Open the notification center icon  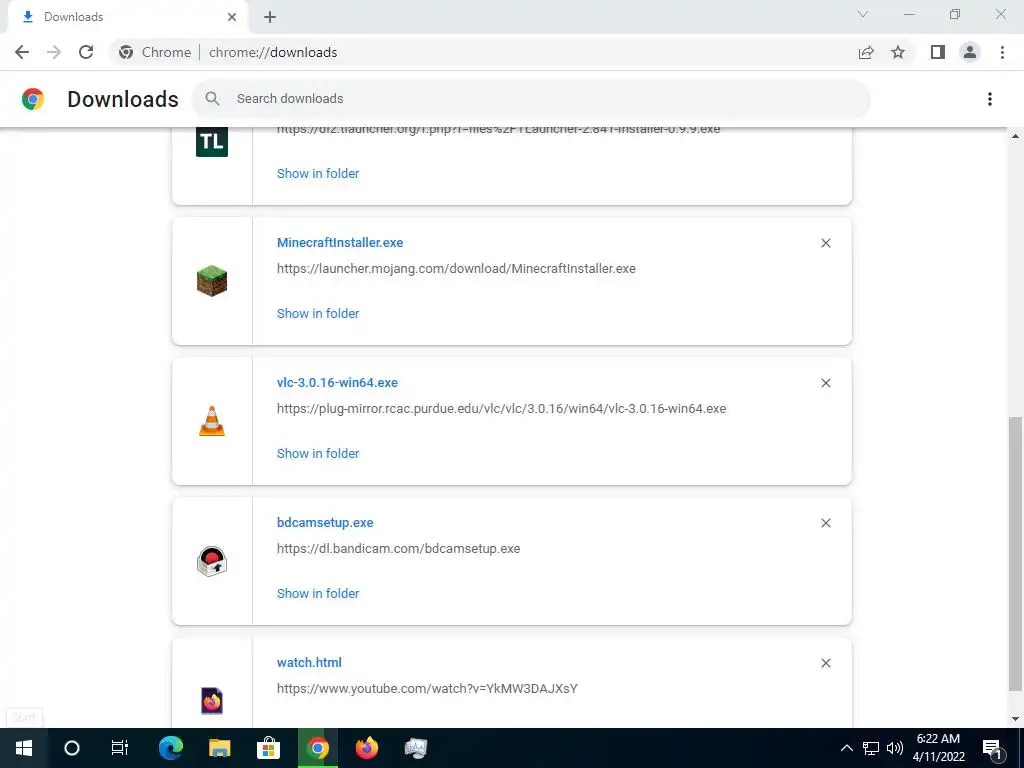993,748
